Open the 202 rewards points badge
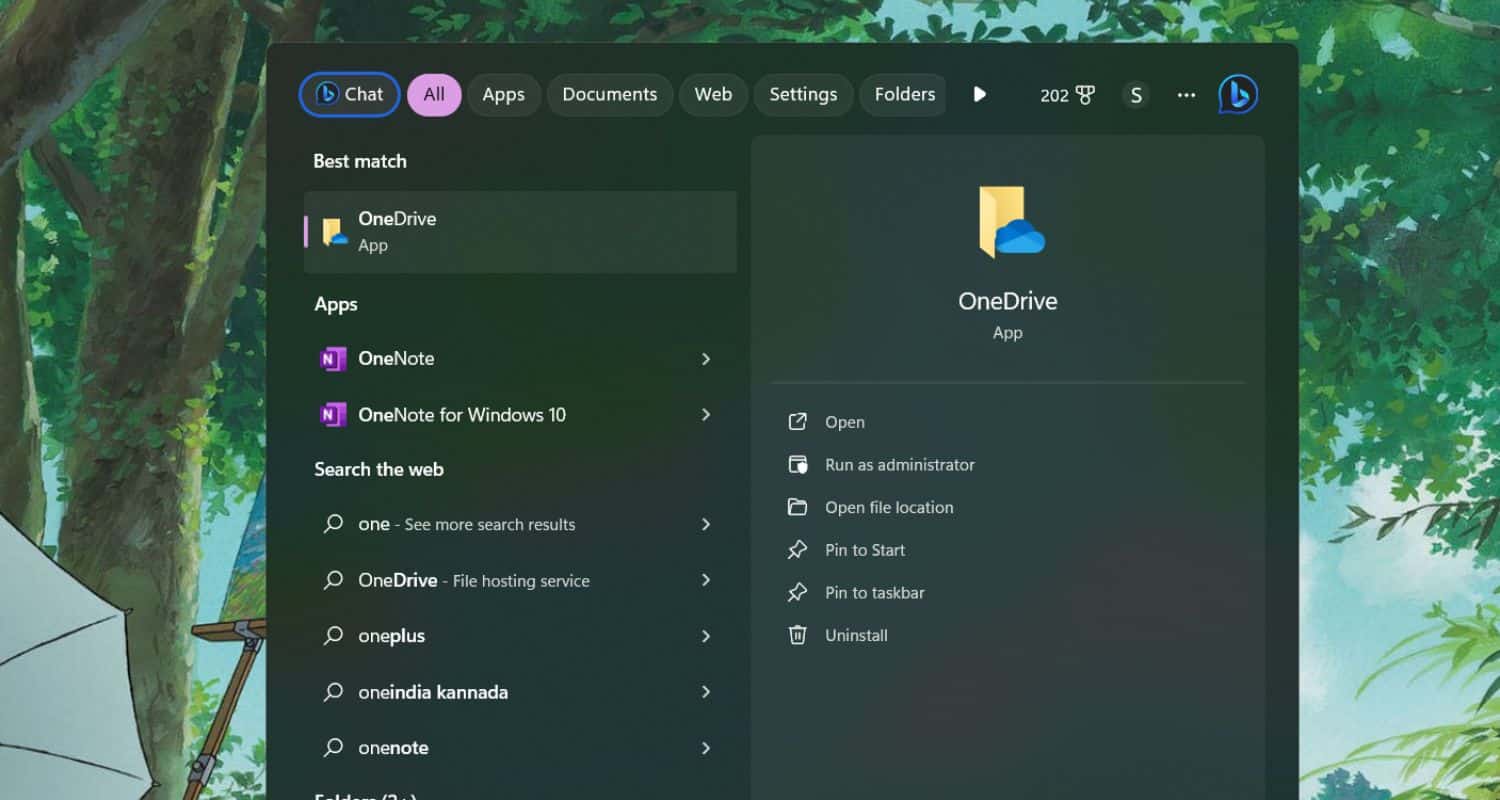Viewport: 1500px width, 800px height. point(1067,95)
